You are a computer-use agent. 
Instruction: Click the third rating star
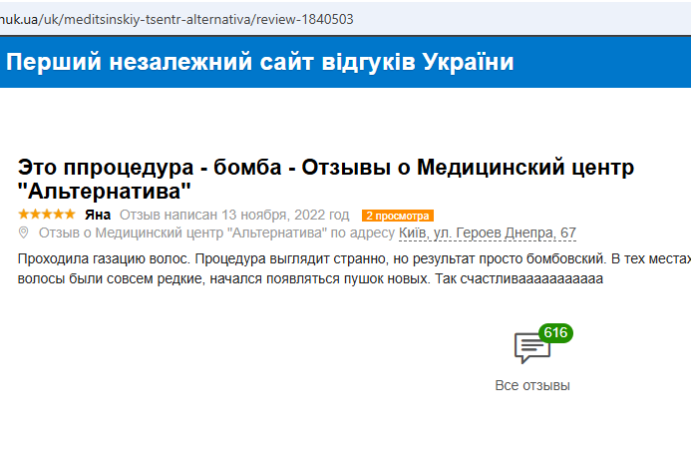(x=46, y=214)
